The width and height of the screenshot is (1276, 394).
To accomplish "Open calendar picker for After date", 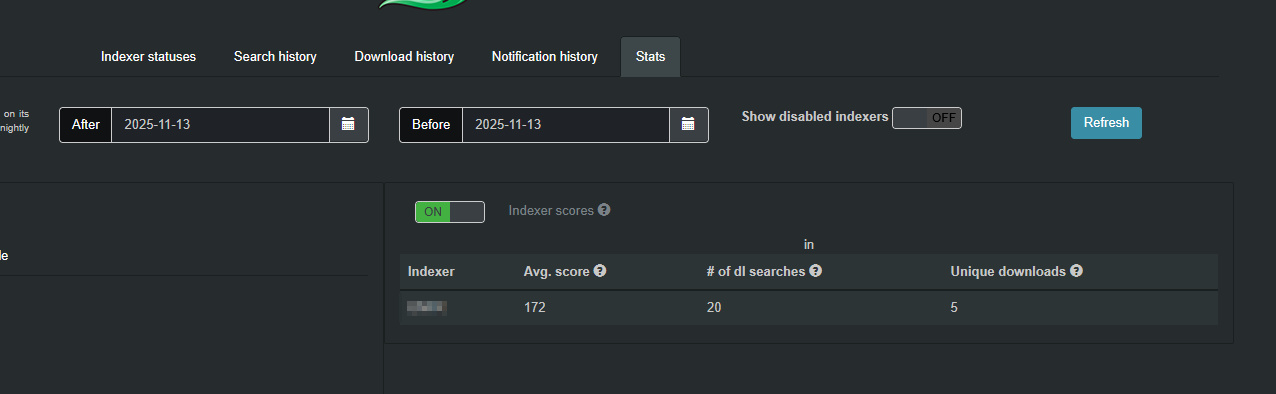I will [x=348, y=125].
